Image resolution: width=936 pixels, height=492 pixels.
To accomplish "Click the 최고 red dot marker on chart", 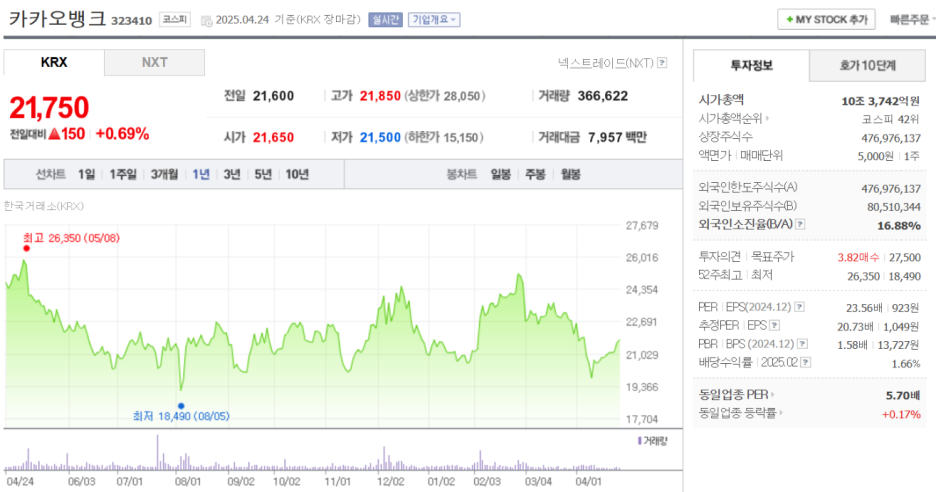I will (x=26, y=248).
